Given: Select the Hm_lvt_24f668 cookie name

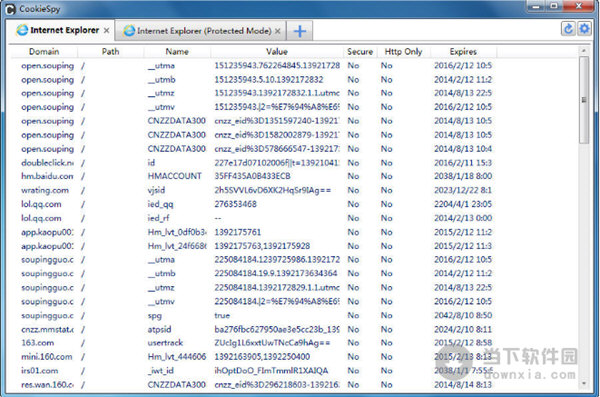Looking at the screenshot, I should click(x=177, y=246).
